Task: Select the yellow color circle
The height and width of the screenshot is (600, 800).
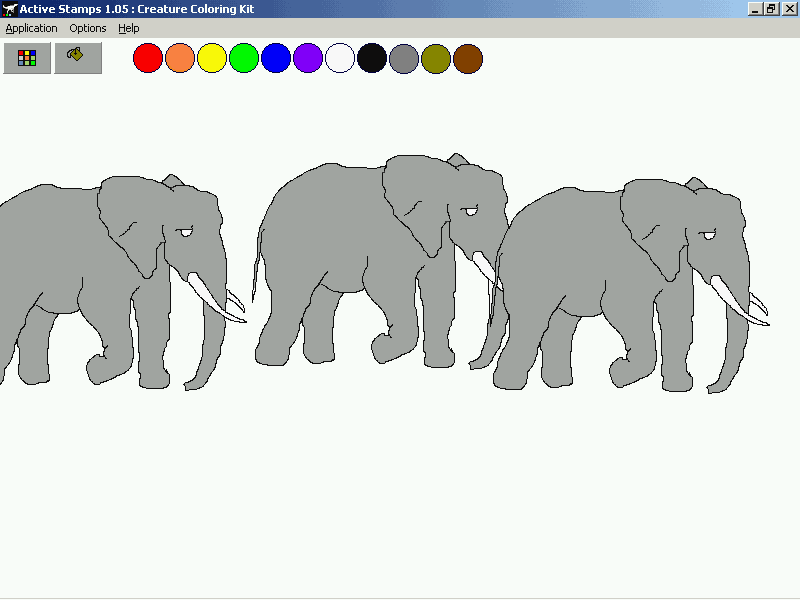Action: pyautogui.click(x=212, y=58)
